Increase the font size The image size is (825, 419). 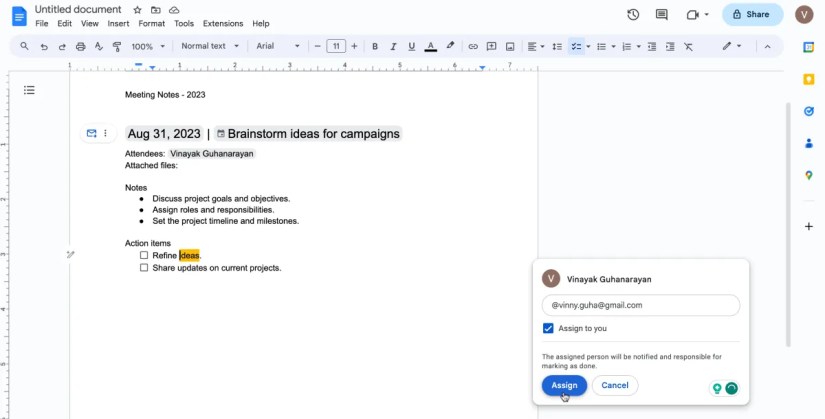click(354, 46)
